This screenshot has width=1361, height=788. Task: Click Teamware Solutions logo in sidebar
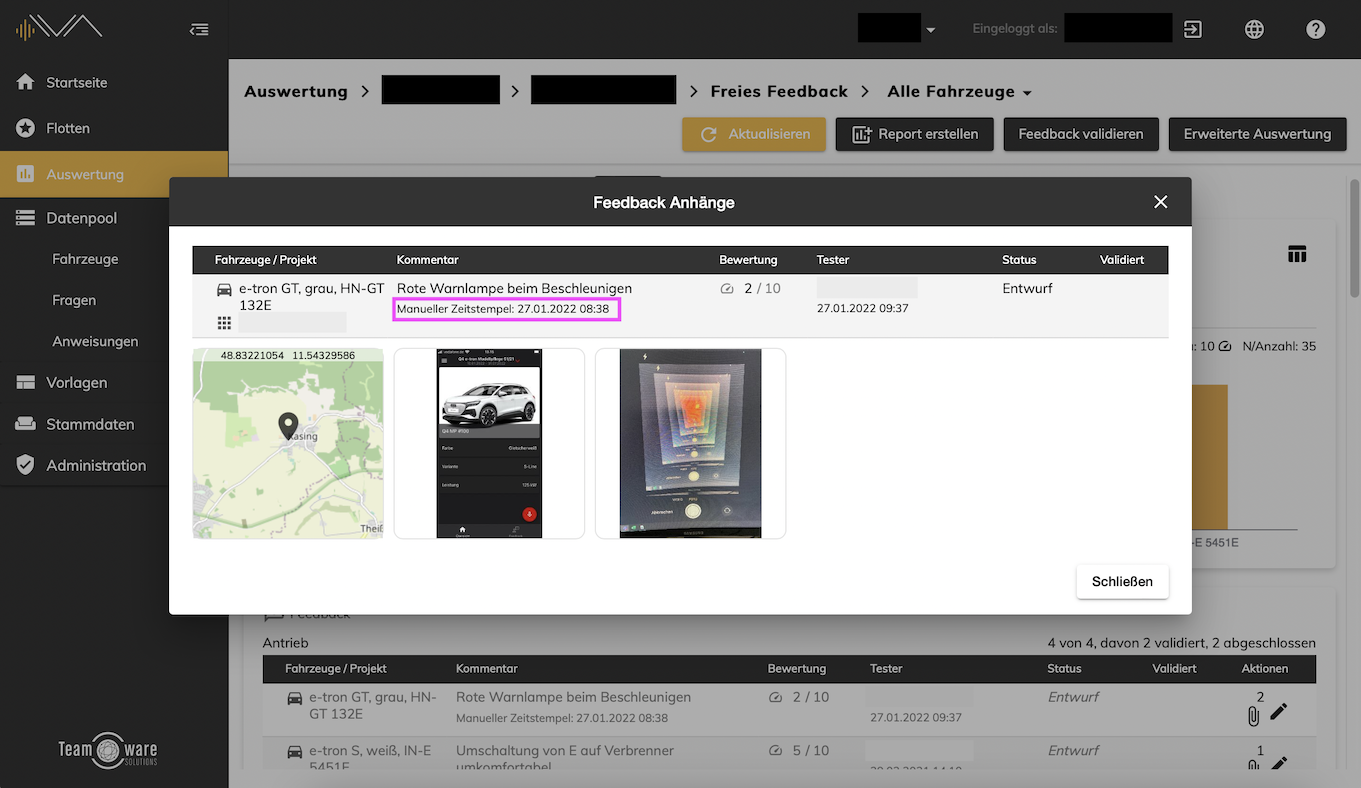107,750
